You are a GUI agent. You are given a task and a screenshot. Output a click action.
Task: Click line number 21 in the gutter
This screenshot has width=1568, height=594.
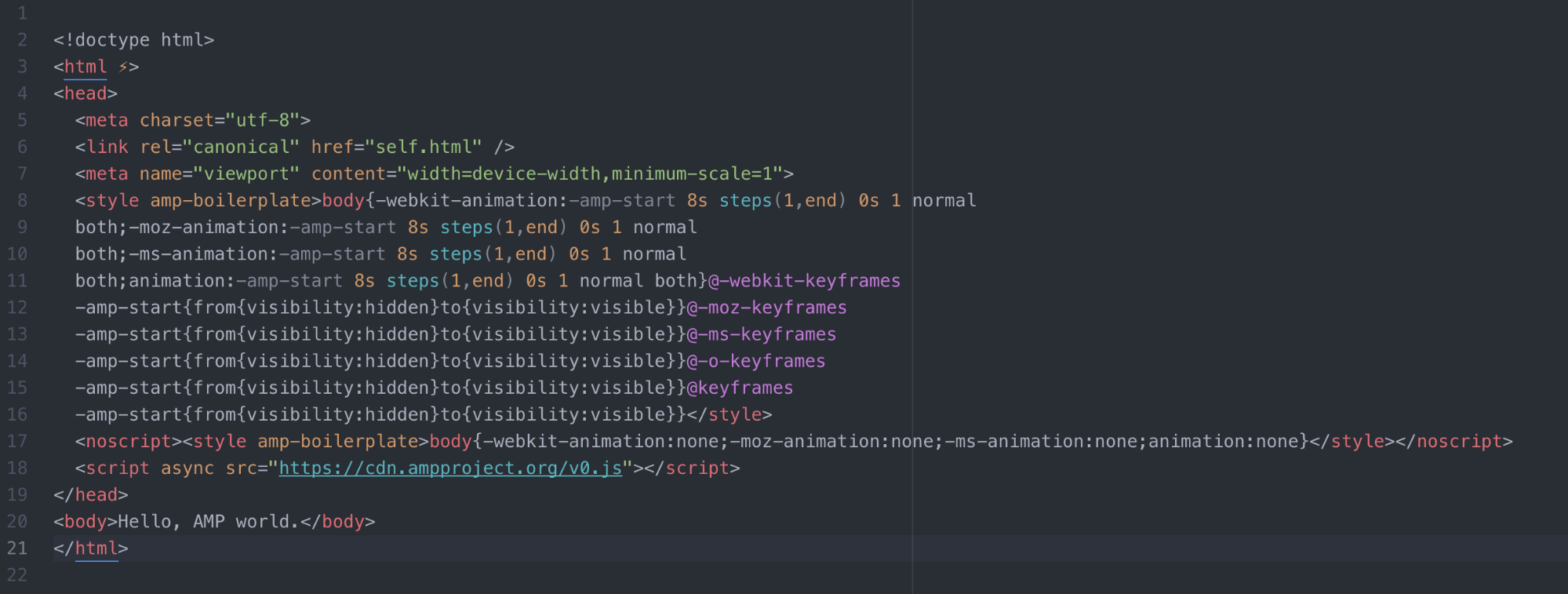click(17, 548)
